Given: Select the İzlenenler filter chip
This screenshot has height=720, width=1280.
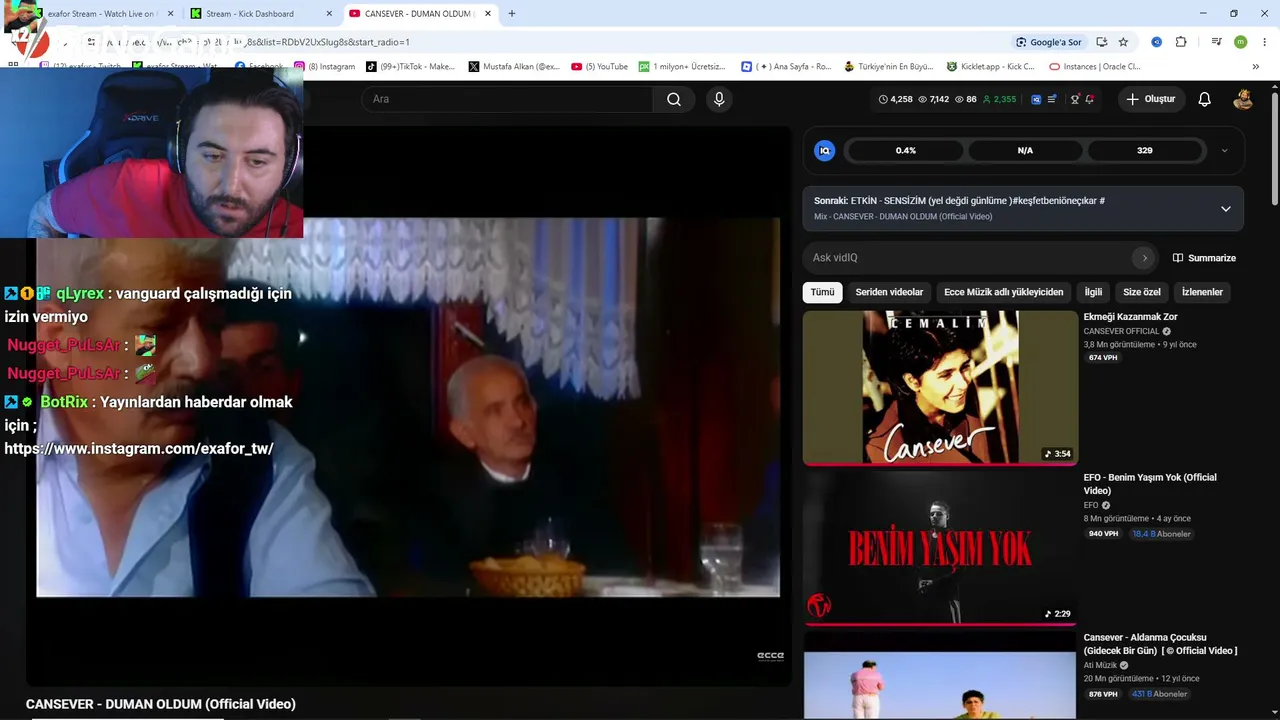Looking at the screenshot, I should click(x=1202, y=292).
